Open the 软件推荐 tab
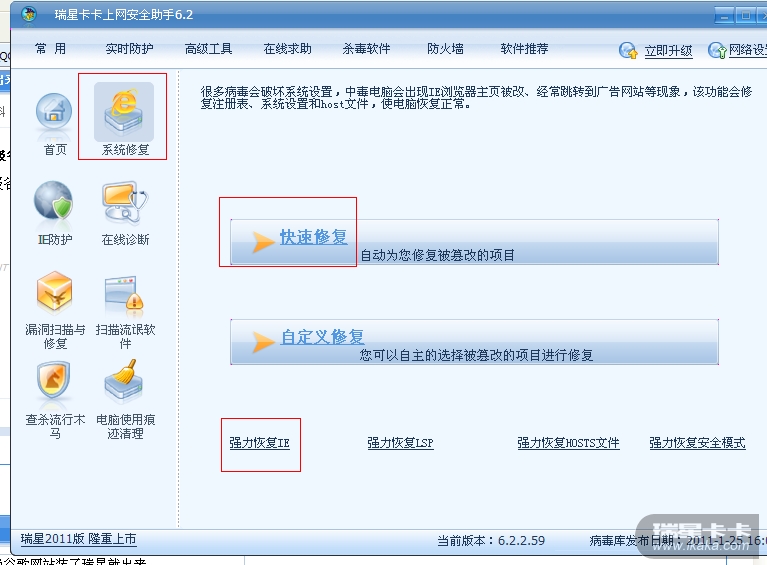The width and height of the screenshot is (767, 565). click(524, 48)
